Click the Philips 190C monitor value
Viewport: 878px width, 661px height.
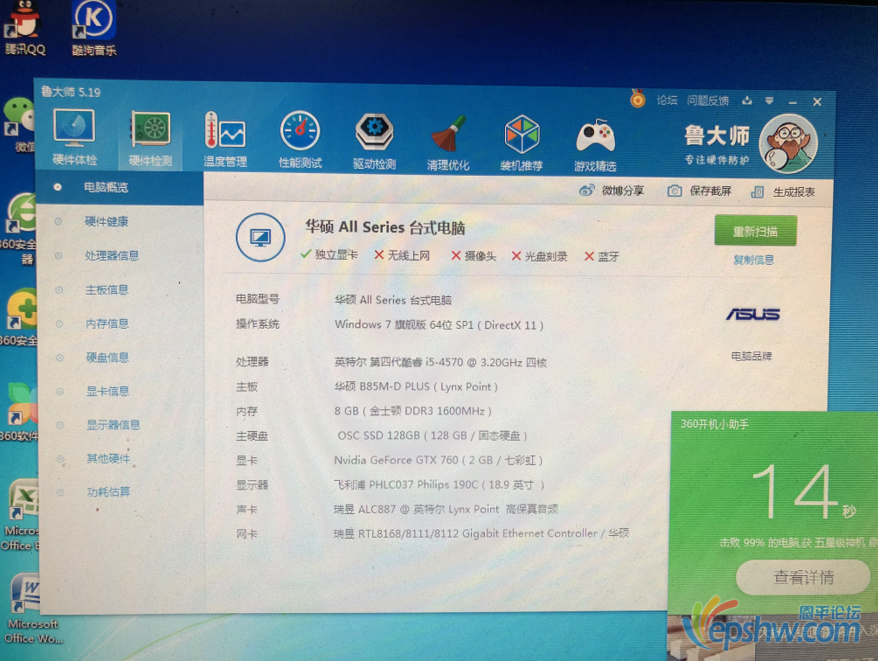click(x=440, y=485)
